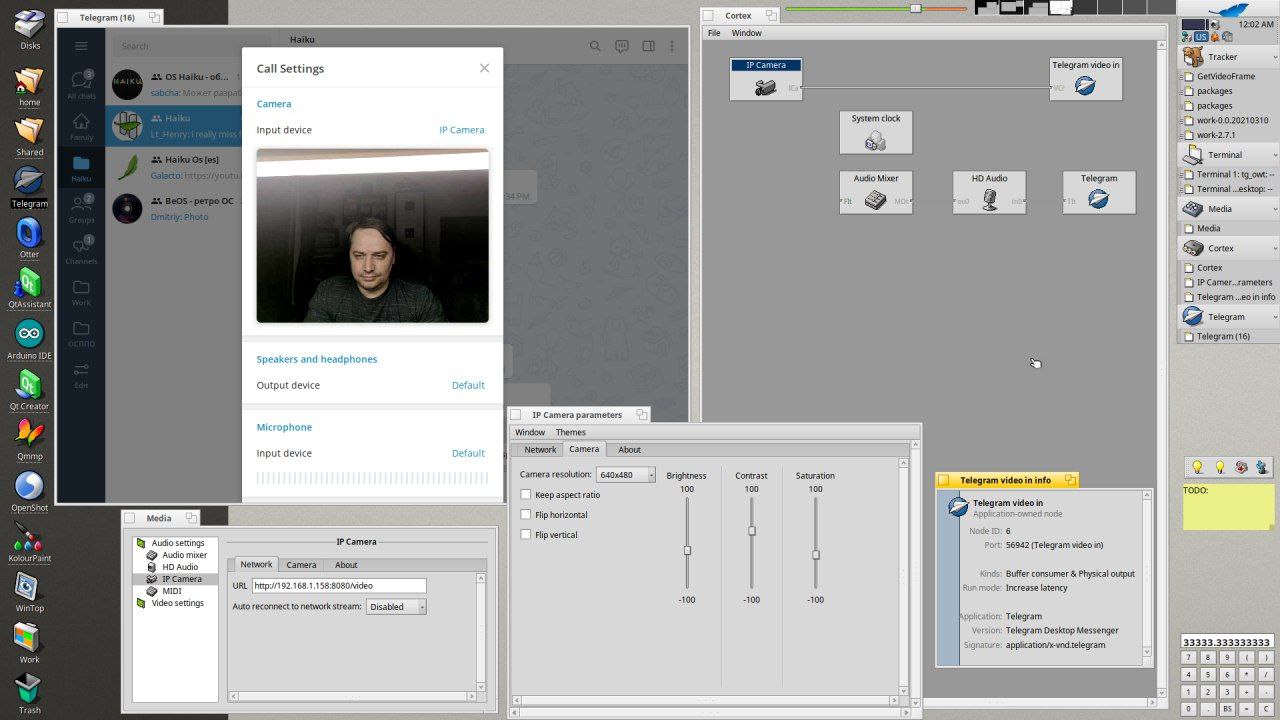Switch to About tab in Media window
The width and height of the screenshot is (1280, 720).
click(x=346, y=565)
